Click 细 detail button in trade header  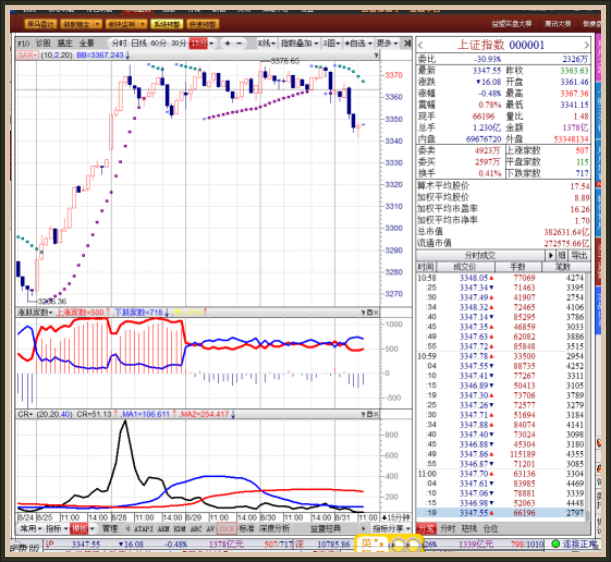562,255
